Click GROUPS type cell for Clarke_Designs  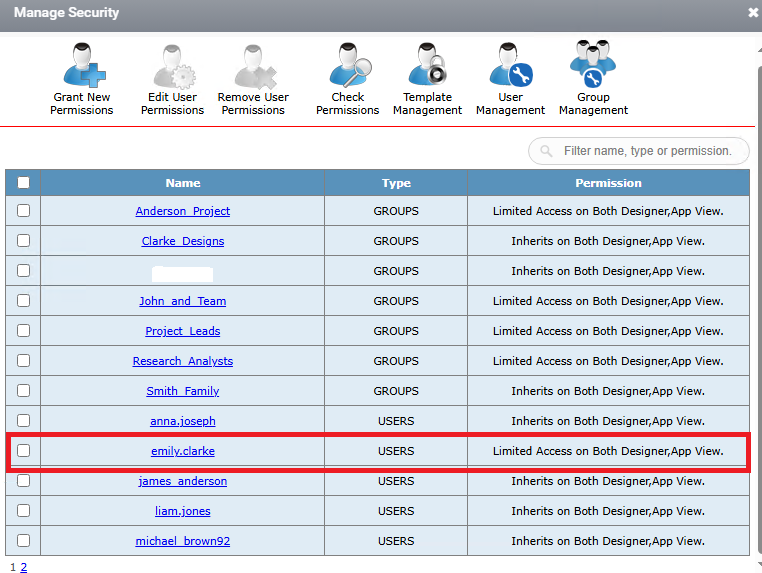(396, 241)
